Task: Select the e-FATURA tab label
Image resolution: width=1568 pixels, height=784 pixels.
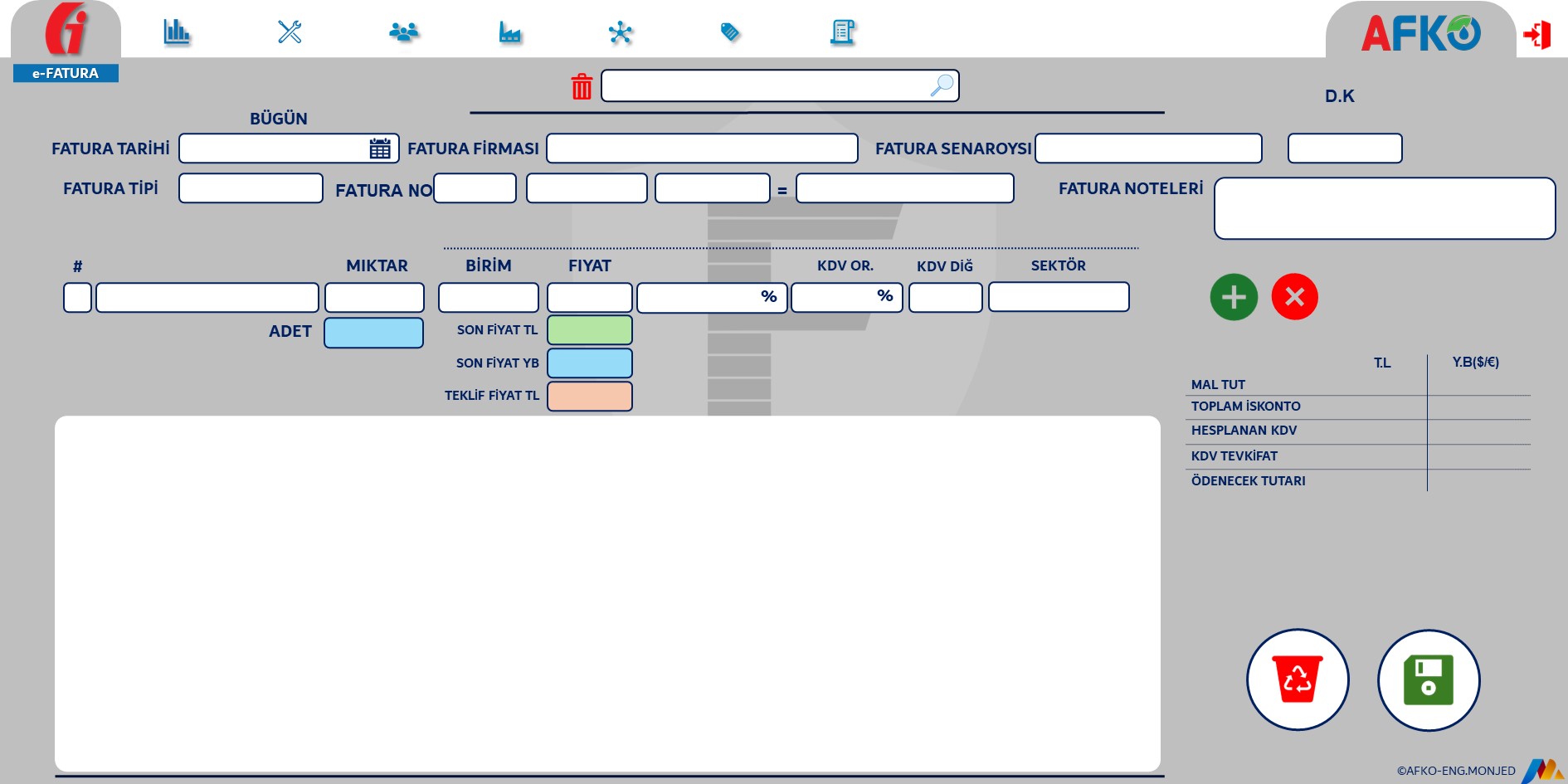Action: tap(66, 73)
